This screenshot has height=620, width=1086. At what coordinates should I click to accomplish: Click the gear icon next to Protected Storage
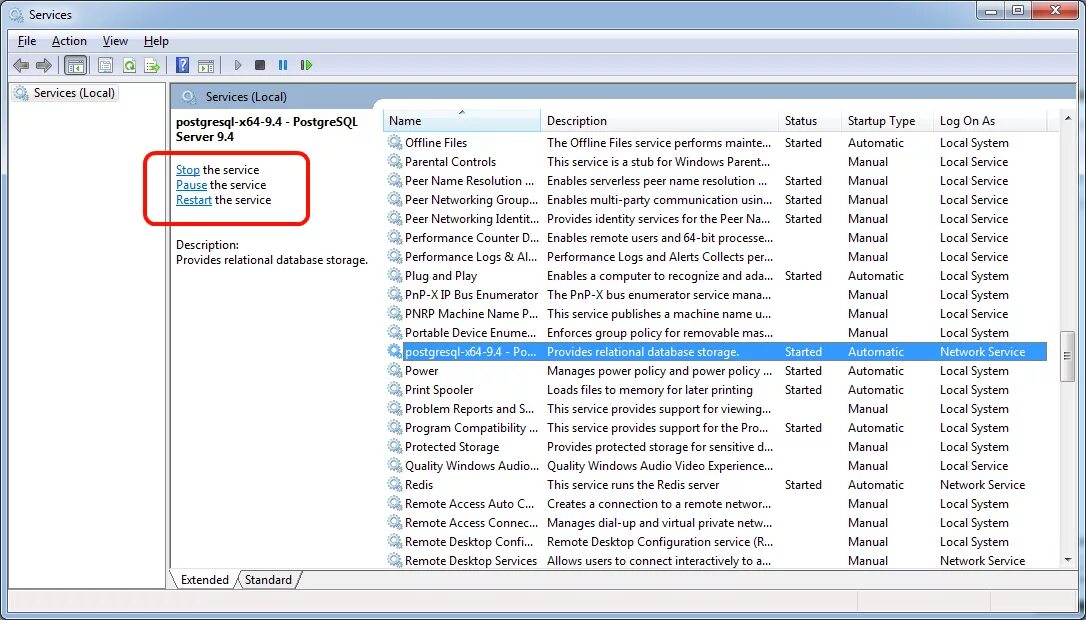pyautogui.click(x=395, y=446)
